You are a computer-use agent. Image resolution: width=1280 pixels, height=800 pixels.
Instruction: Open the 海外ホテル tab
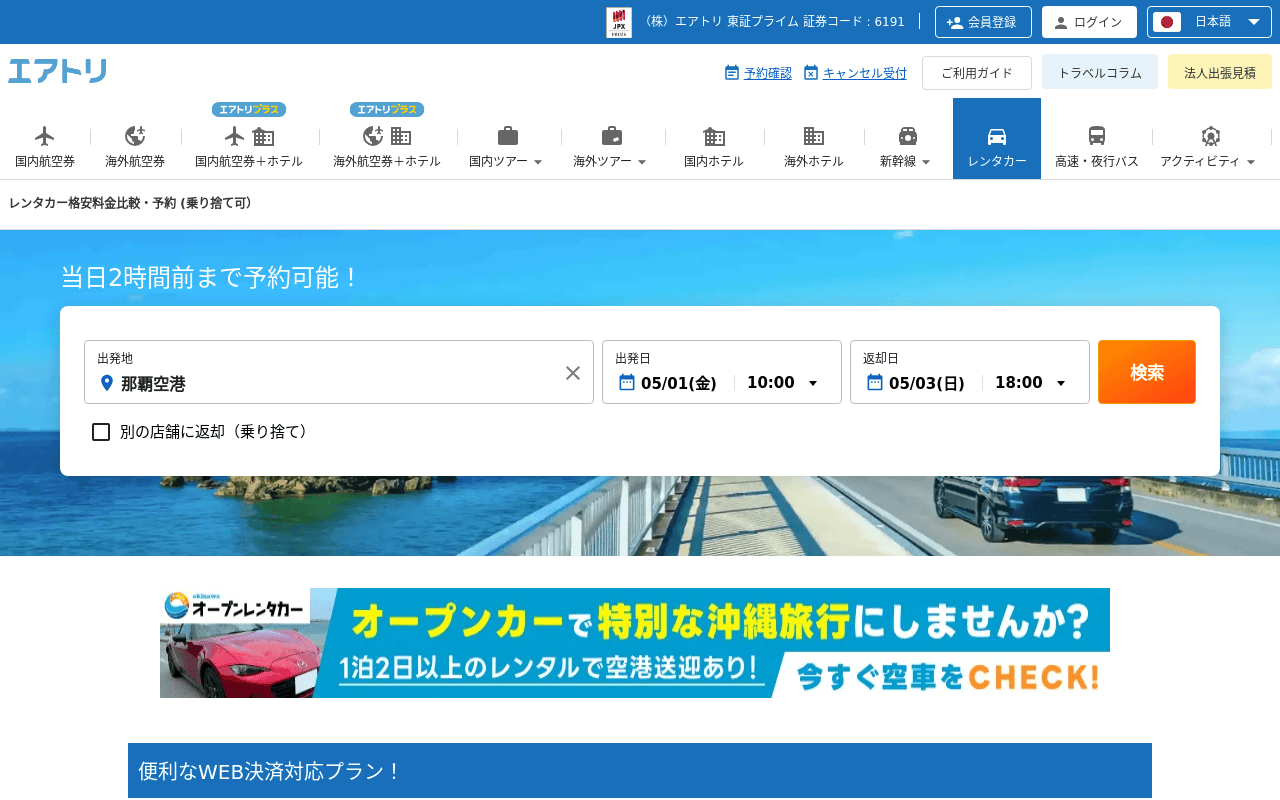pyautogui.click(x=814, y=139)
